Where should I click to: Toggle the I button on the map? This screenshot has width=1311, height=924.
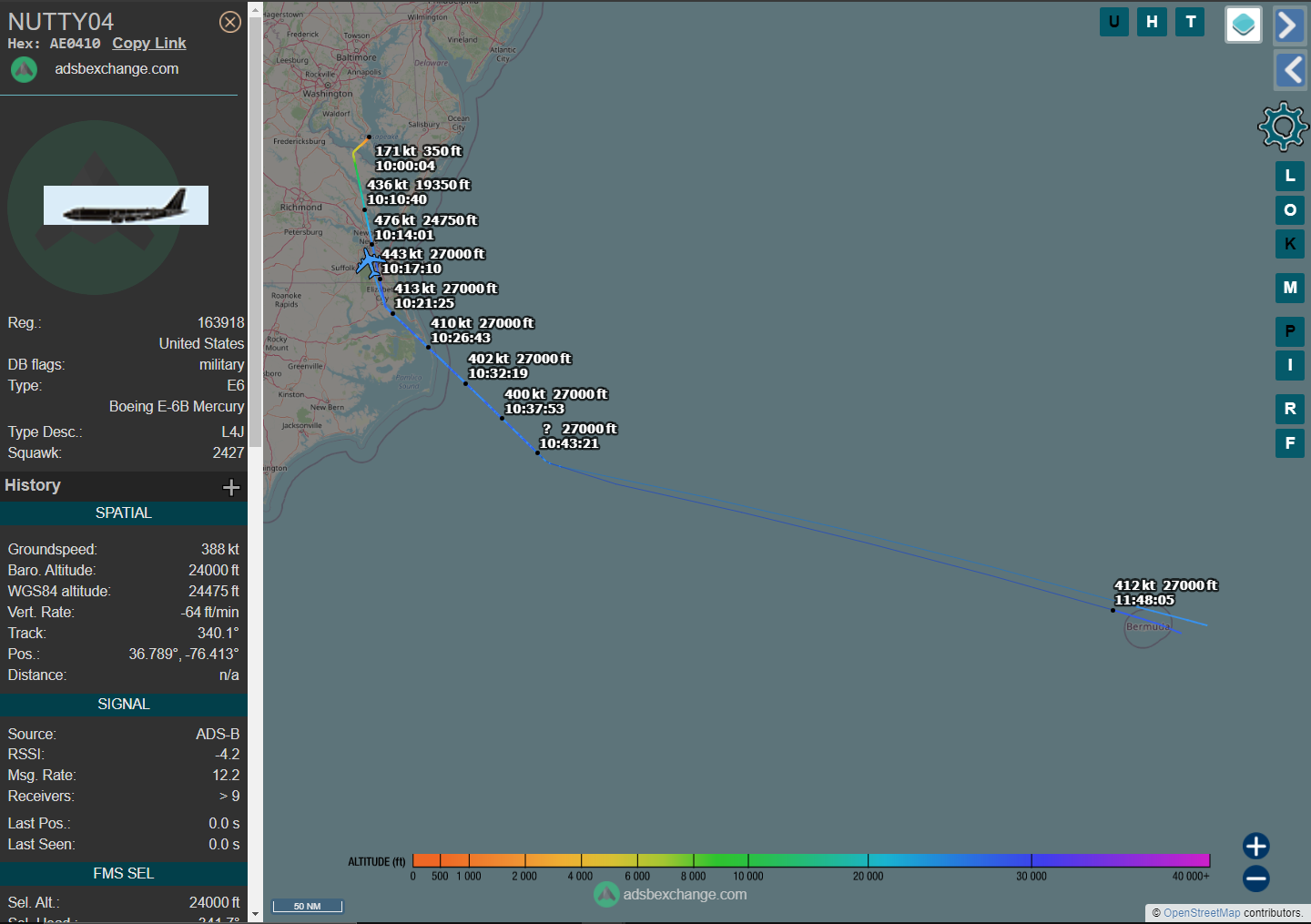pos(1290,365)
